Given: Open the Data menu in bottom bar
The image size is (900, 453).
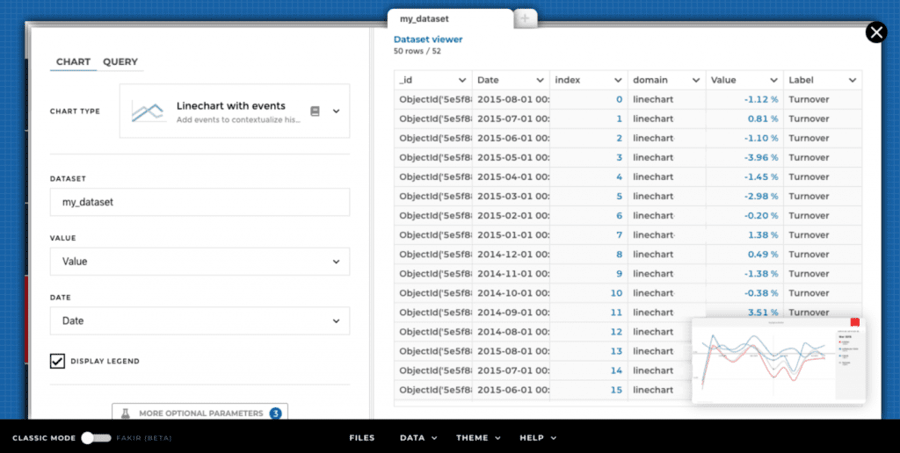Looking at the screenshot, I should pyautogui.click(x=417, y=438).
